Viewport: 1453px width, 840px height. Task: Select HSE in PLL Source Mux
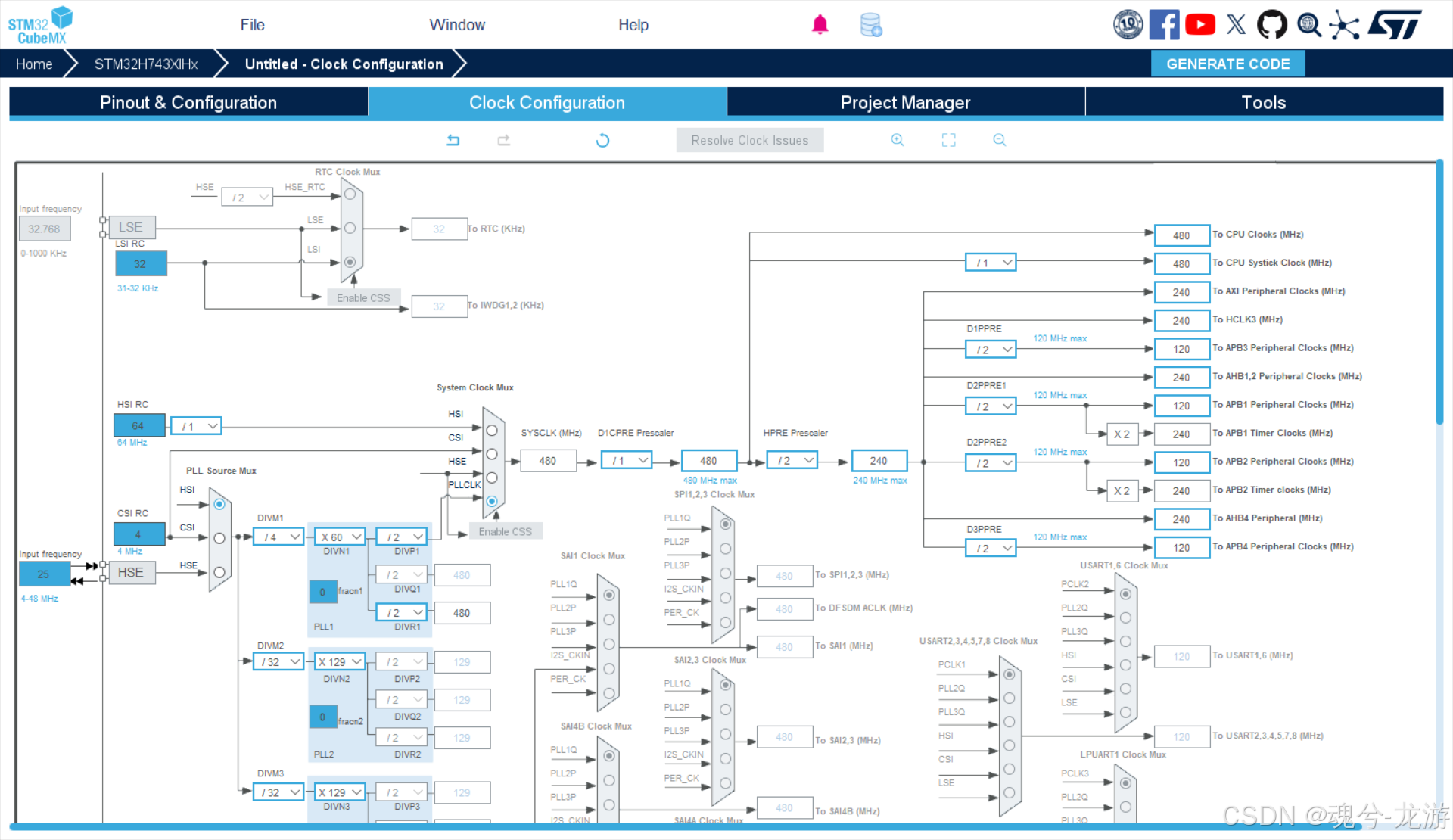219,572
